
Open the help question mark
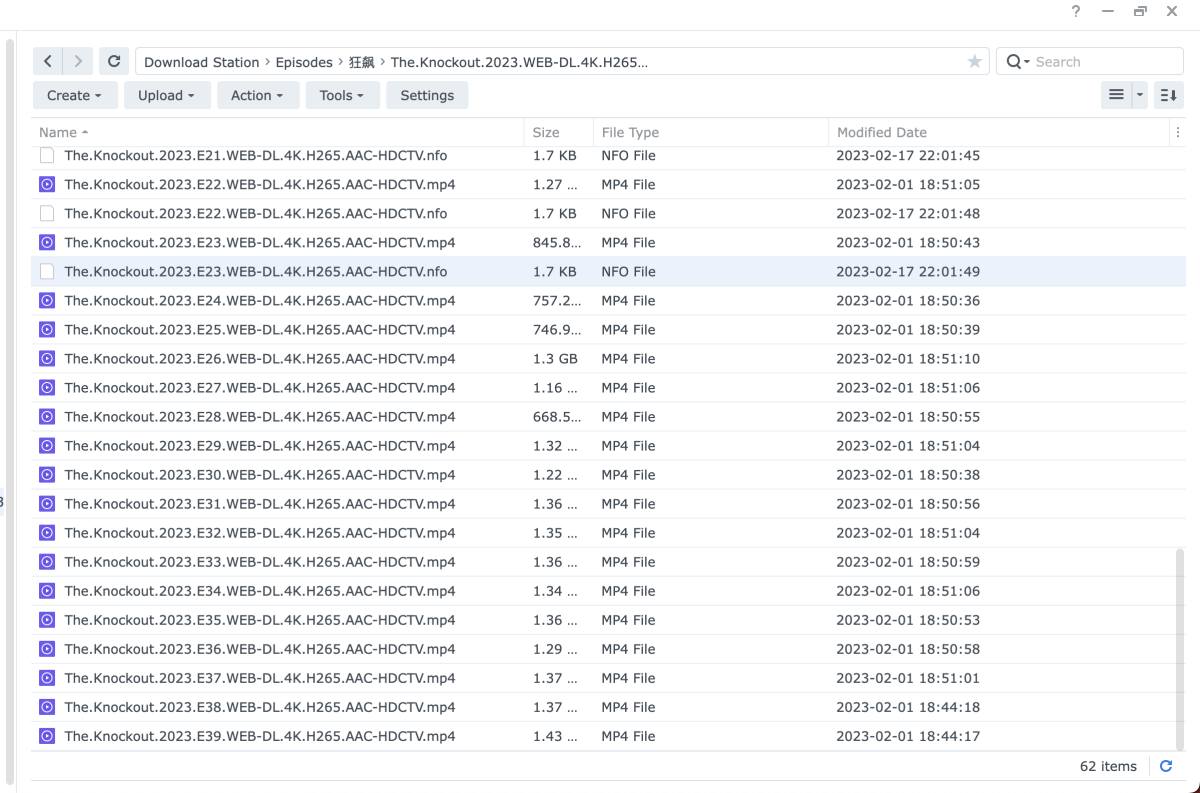pos(1076,12)
